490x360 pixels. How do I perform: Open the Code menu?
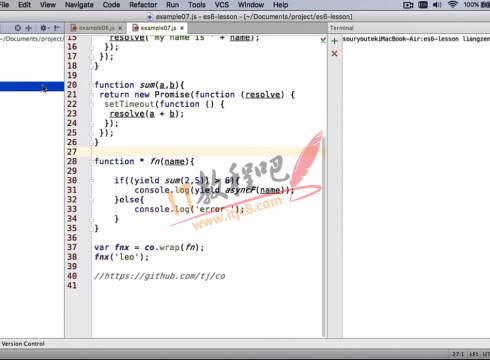(111, 5)
